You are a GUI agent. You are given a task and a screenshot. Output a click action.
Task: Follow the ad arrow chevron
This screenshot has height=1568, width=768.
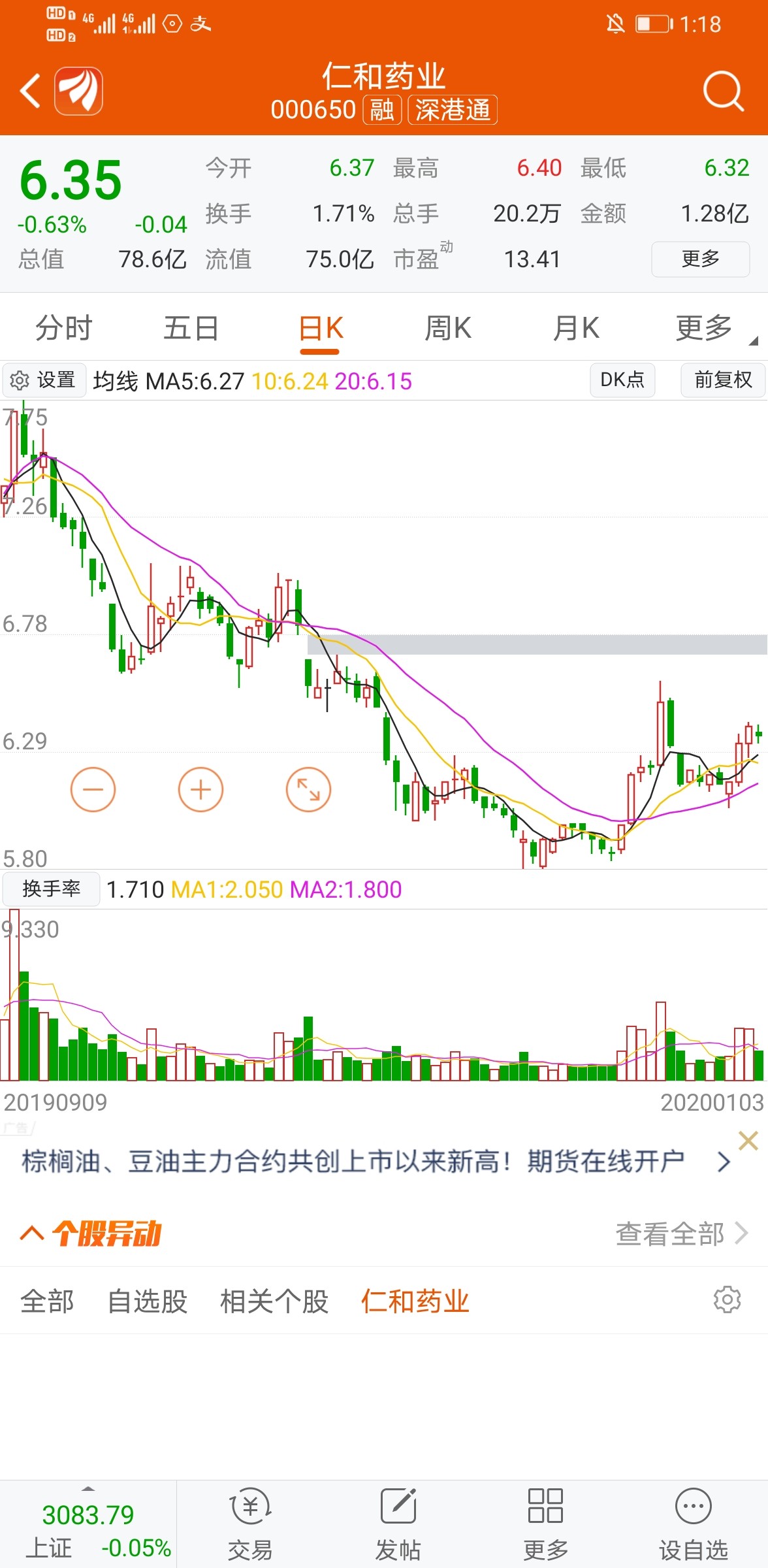coord(723,1162)
